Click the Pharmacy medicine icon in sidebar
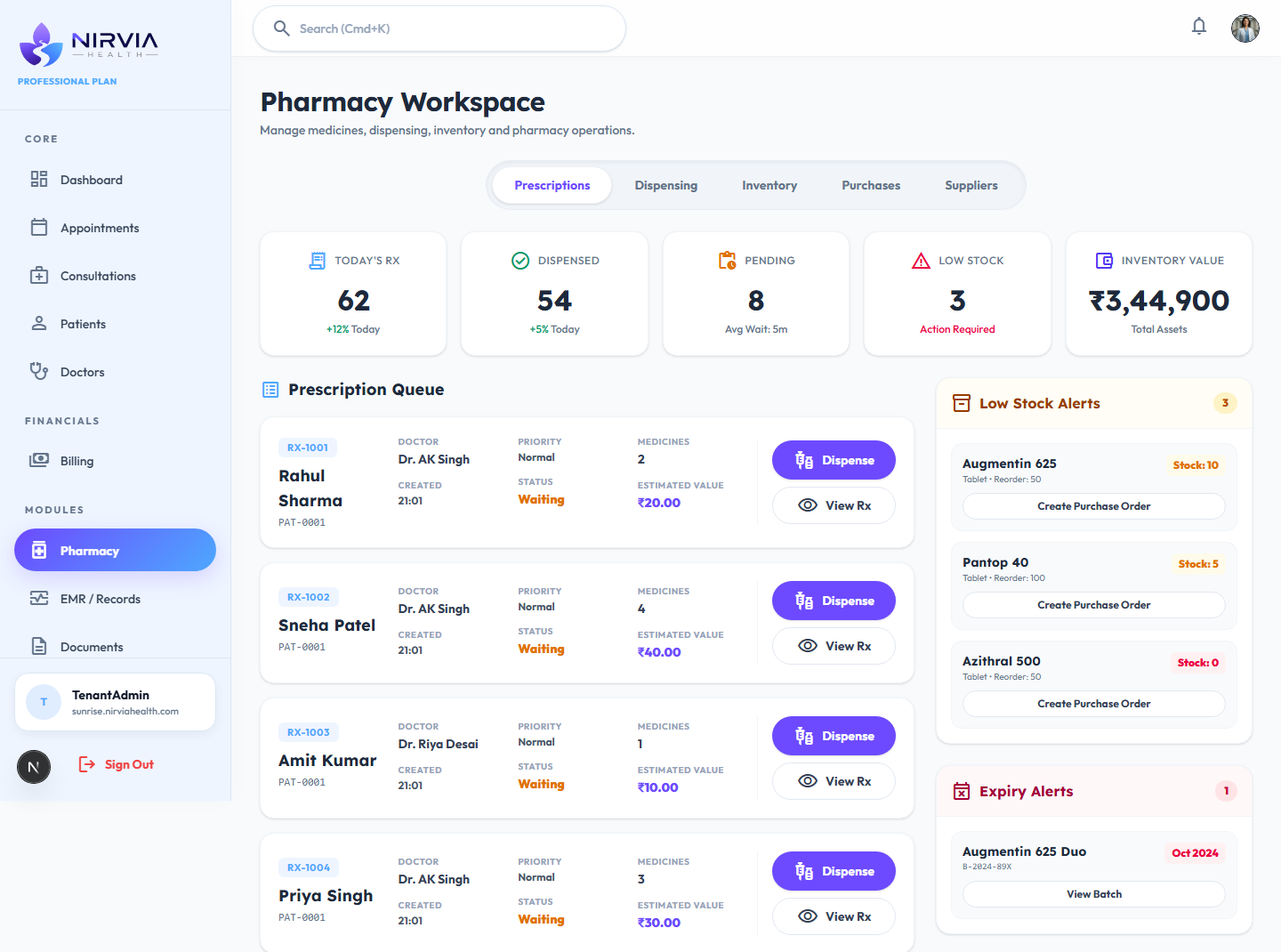The height and width of the screenshot is (952, 1281). tap(39, 550)
